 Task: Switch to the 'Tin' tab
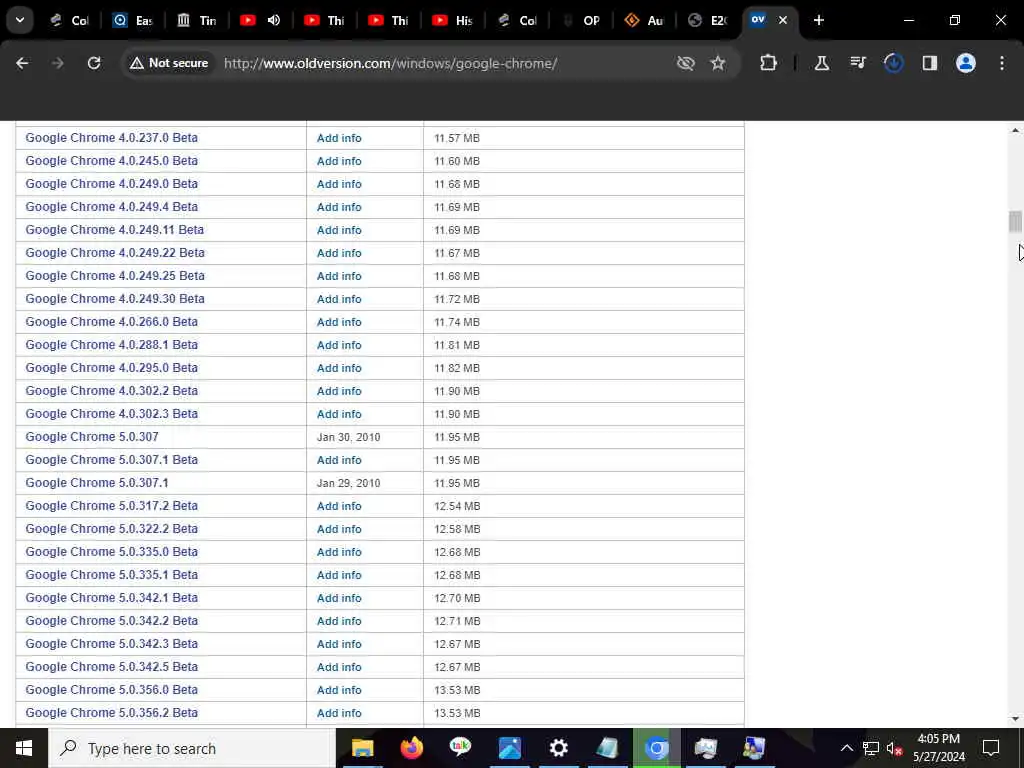point(197,20)
